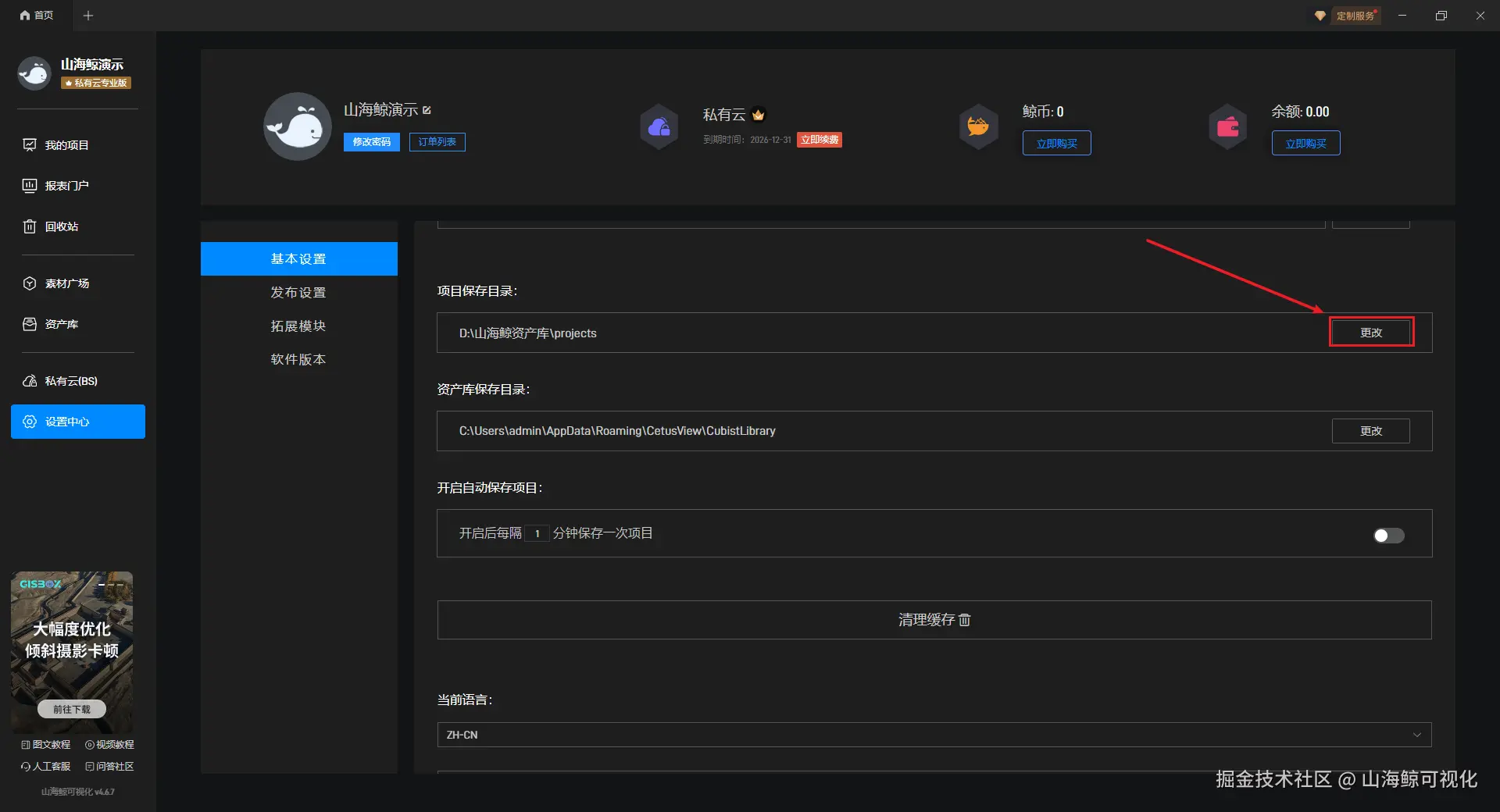Click the 私有云 cloud hexagon icon
The image size is (1500, 812).
tap(659, 126)
